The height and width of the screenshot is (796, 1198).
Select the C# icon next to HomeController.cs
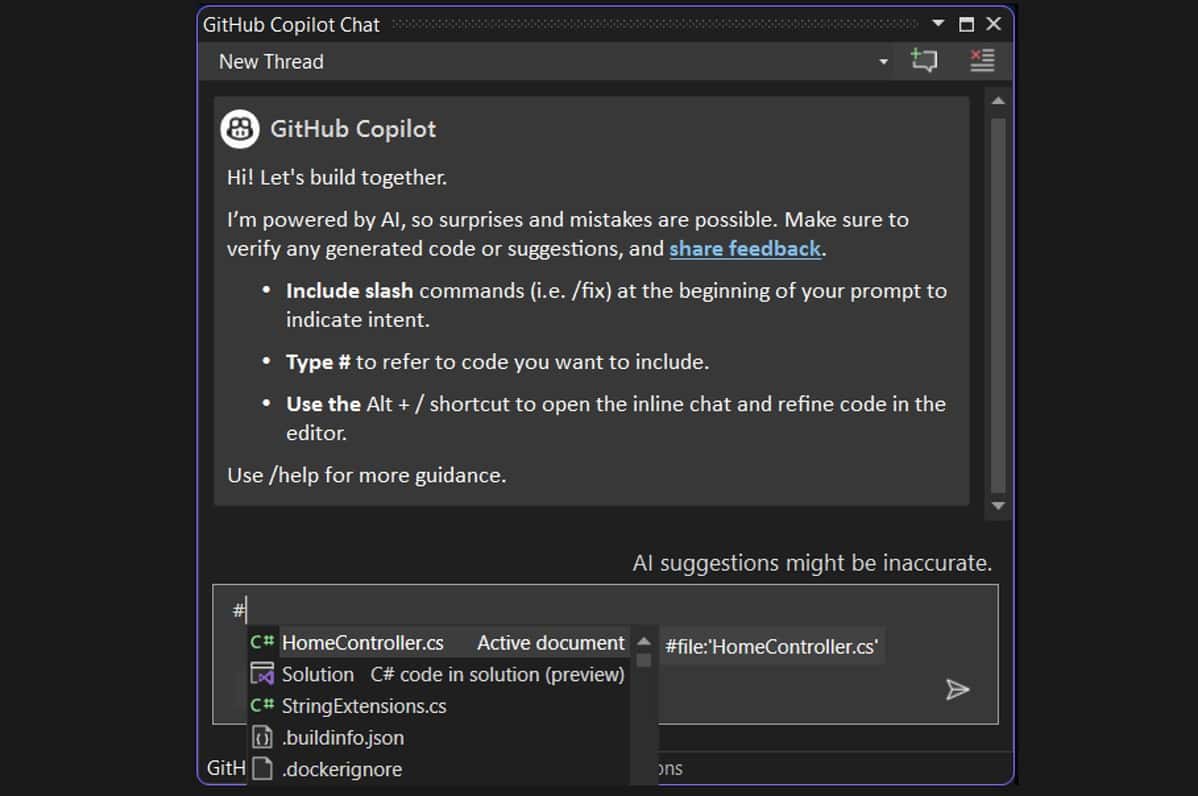pyautogui.click(x=261, y=643)
